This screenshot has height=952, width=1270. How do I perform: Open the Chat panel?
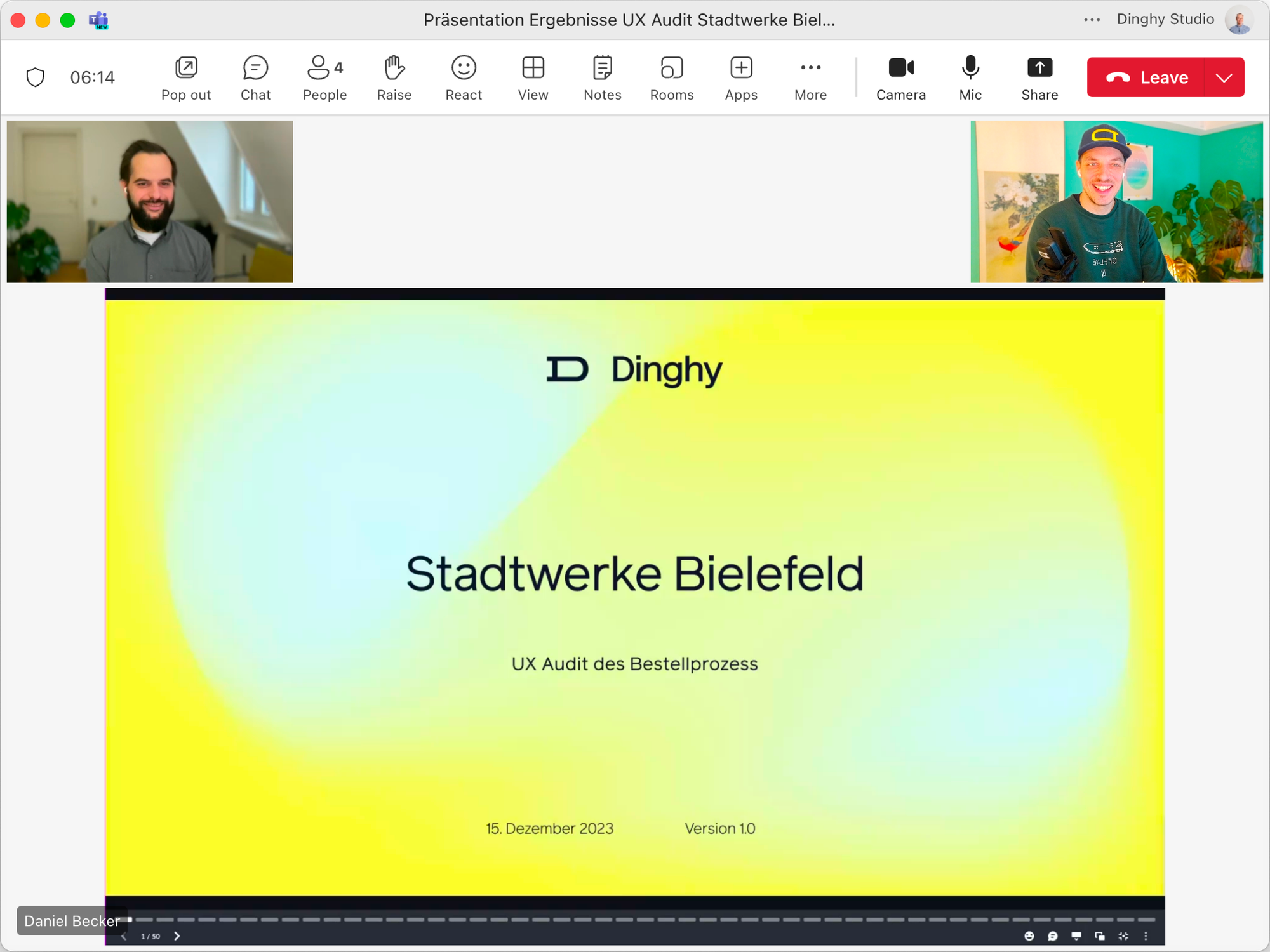(255, 77)
